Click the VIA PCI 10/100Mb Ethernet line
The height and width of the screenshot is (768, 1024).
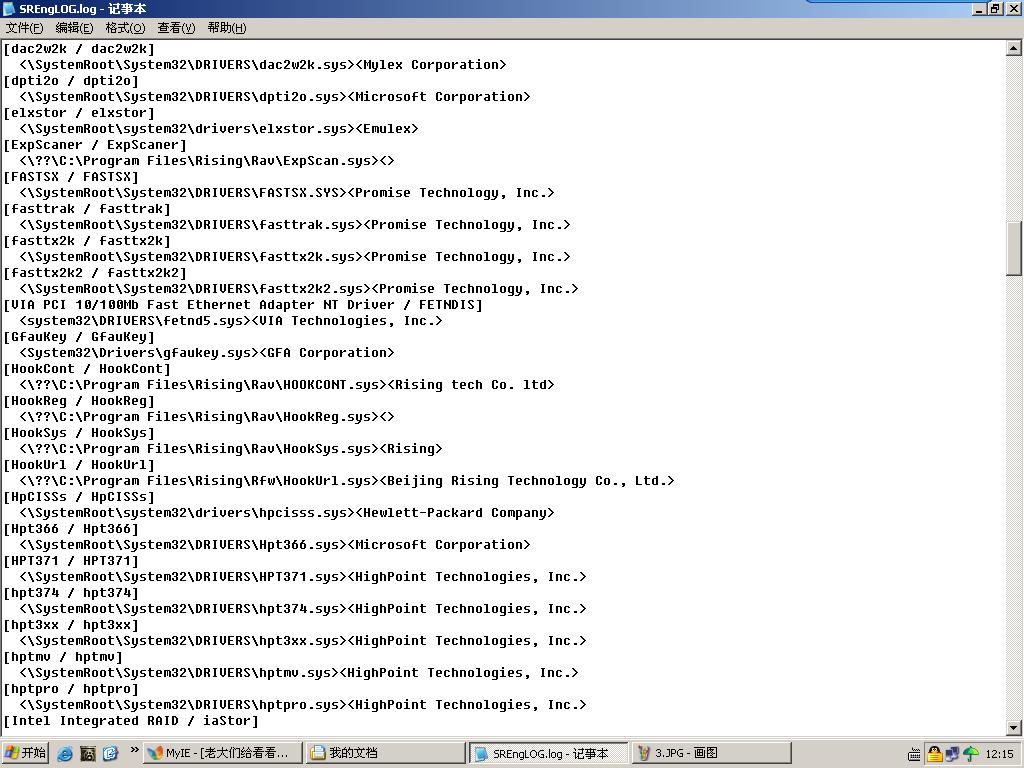click(243, 304)
